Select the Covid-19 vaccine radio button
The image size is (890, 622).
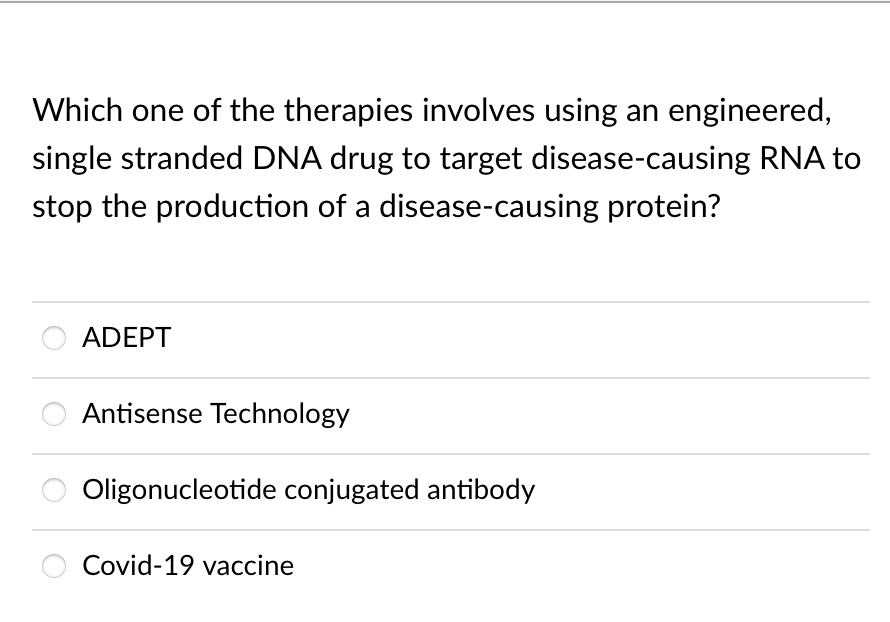click(x=54, y=566)
